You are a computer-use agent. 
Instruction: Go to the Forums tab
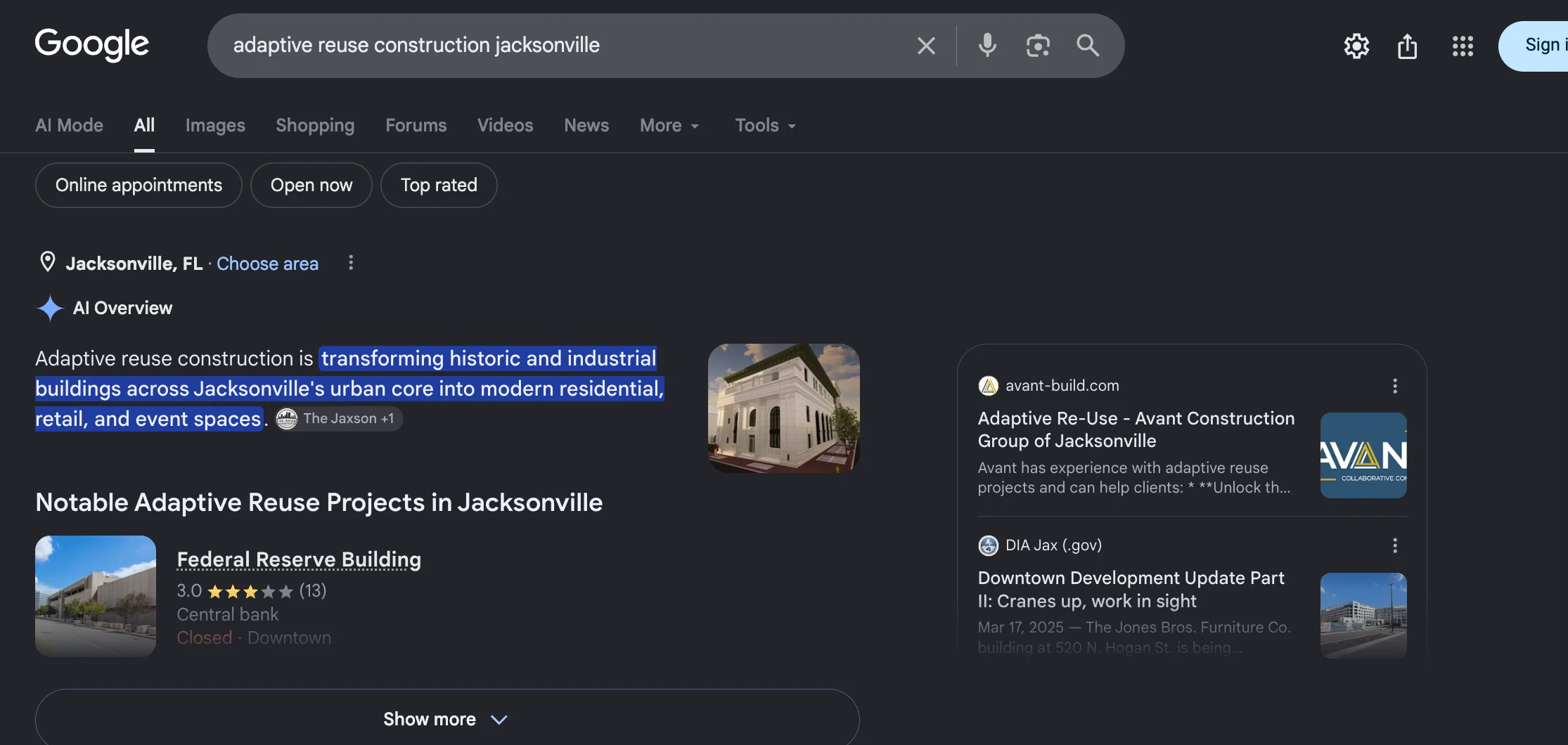(416, 125)
